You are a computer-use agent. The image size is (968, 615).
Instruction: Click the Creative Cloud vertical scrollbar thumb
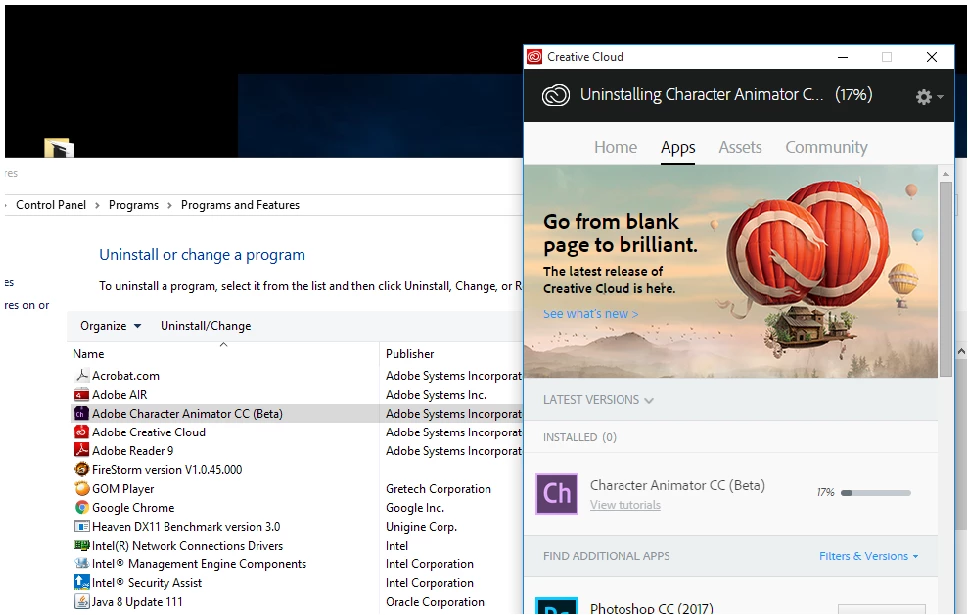pyautogui.click(x=946, y=278)
